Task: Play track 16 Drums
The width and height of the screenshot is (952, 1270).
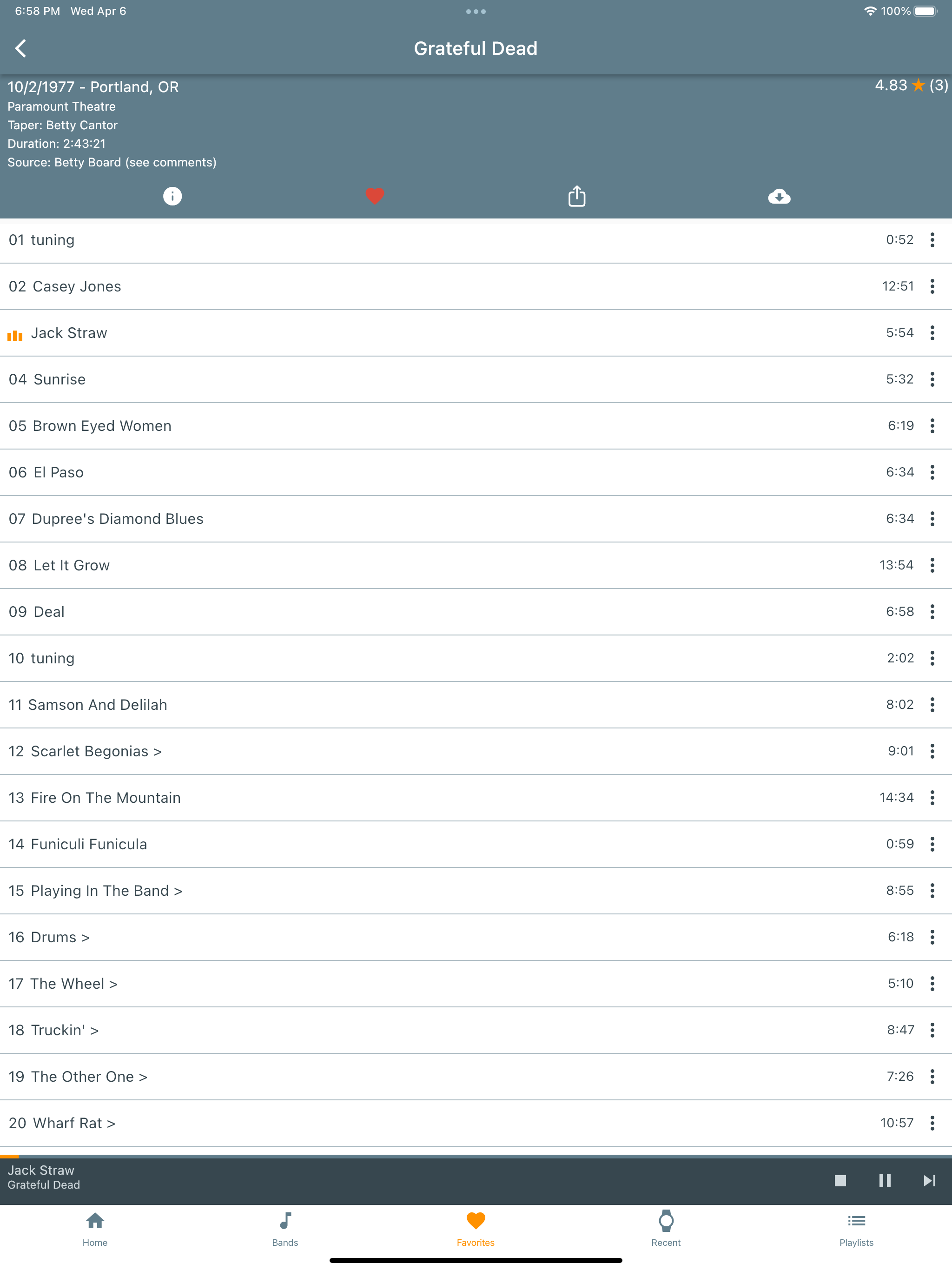Action: (x=476, y=938)
